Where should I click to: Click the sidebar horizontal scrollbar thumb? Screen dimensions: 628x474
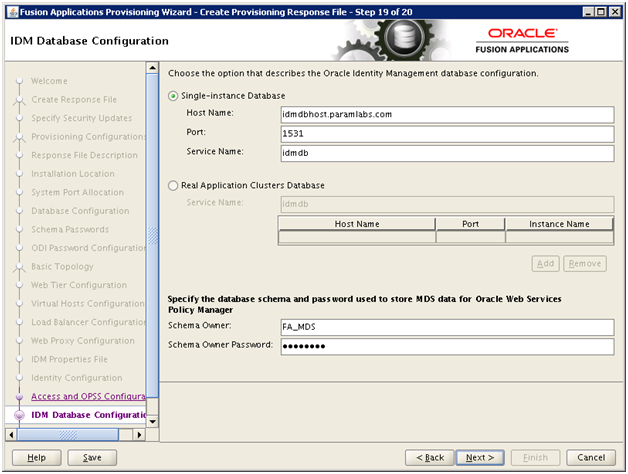pos(68,435)
